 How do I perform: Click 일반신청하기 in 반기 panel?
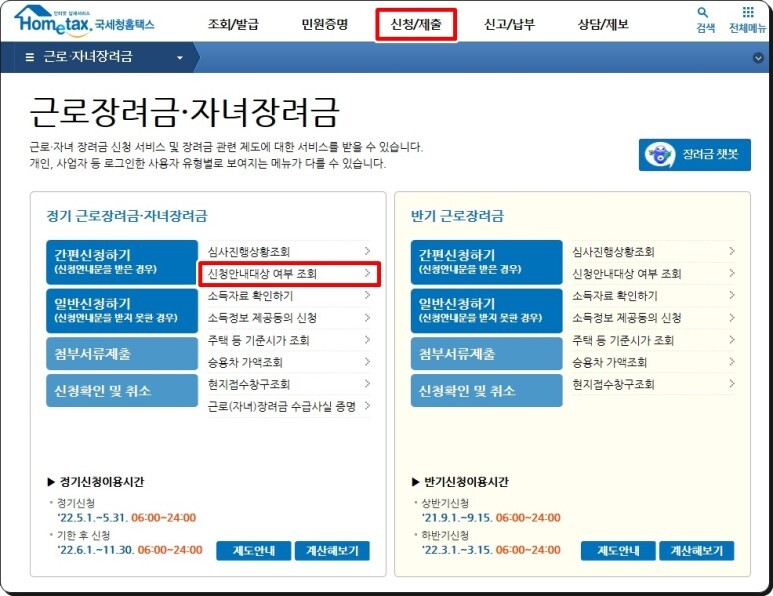(487, 311)
